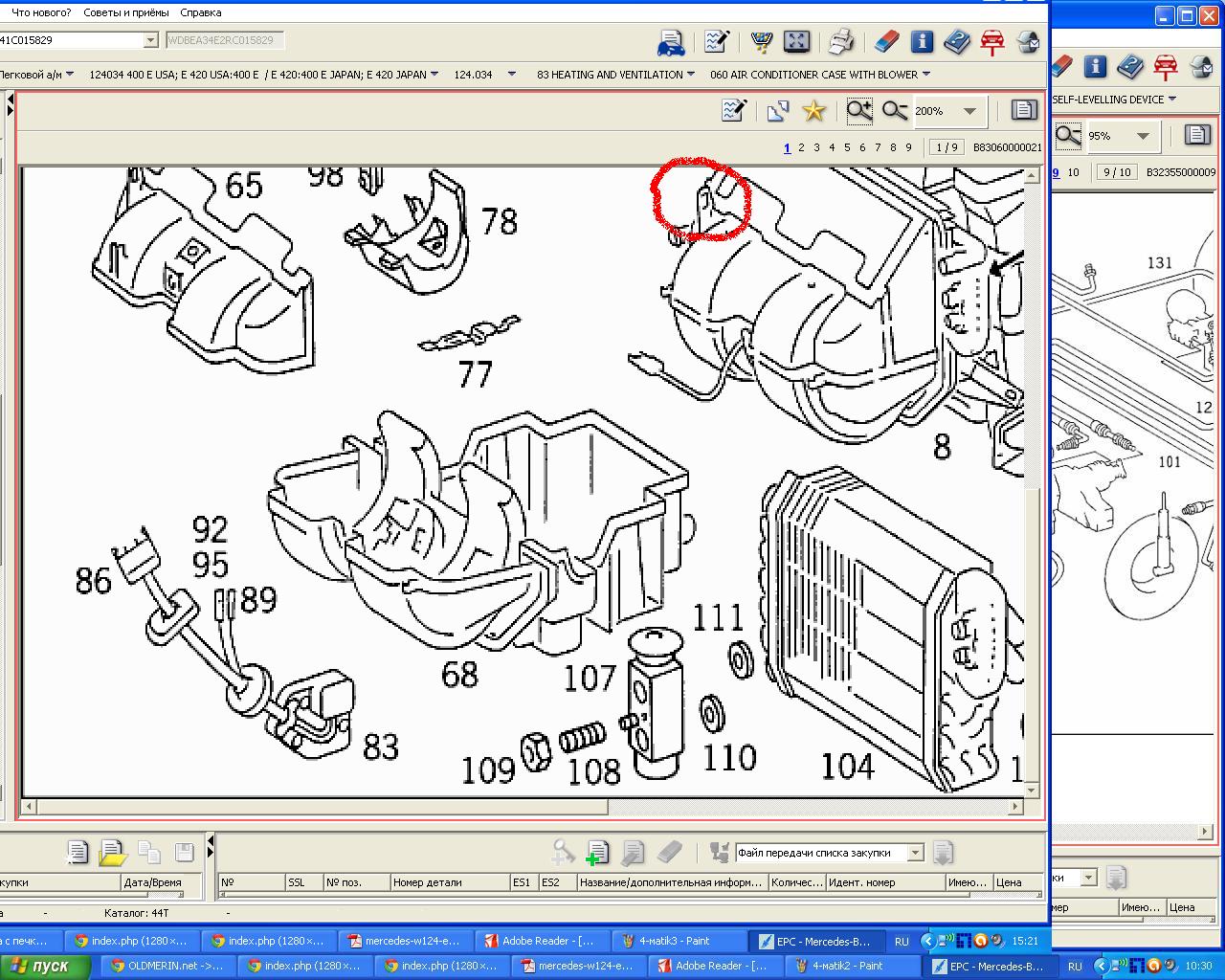Viewport: 1225px width, 980px height.
Task: Go to illustration page 5
Action: 847,147
